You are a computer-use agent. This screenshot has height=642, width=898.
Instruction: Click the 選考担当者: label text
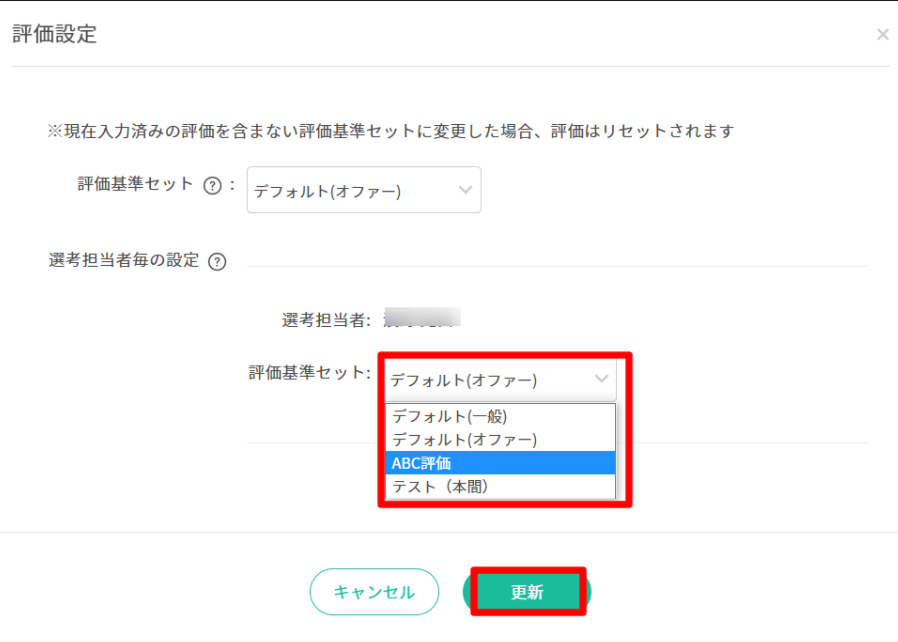(x=326, y=320)
